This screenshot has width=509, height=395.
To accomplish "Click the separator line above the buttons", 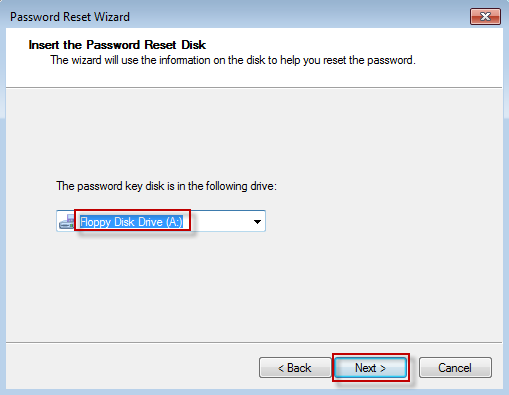I will (254, 342).
